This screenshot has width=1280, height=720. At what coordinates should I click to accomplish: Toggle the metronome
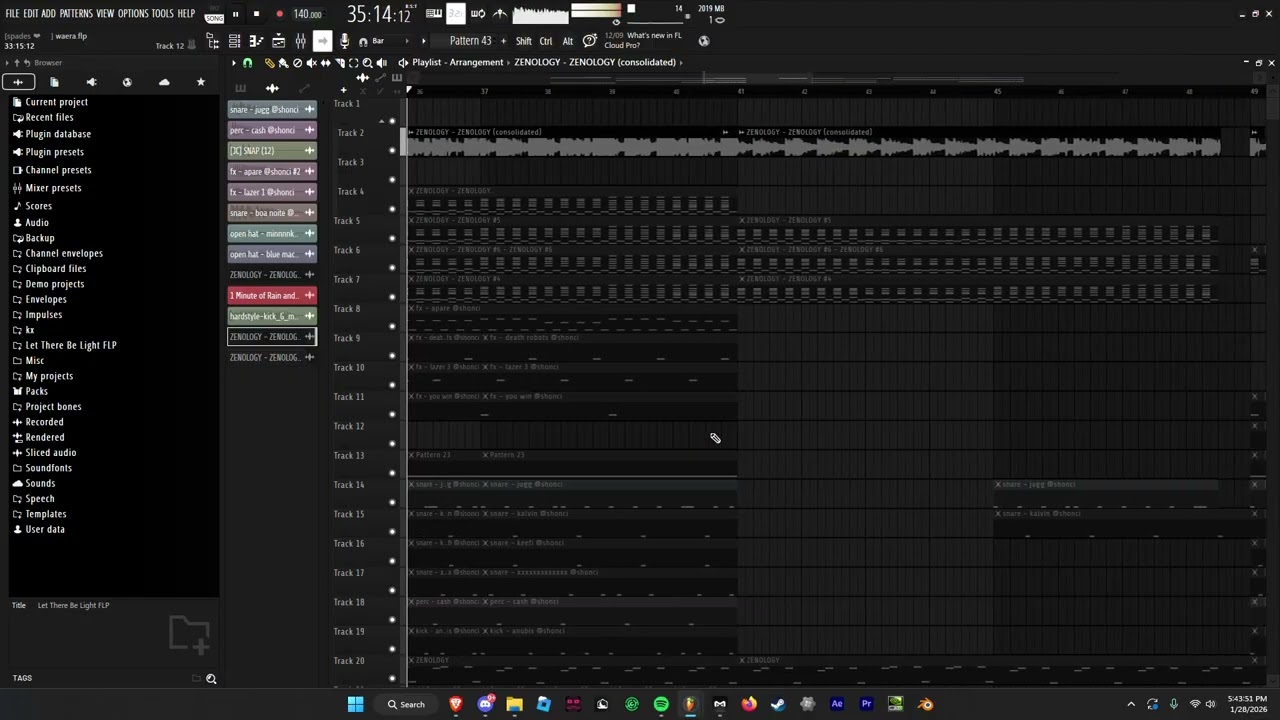[500, 13]
